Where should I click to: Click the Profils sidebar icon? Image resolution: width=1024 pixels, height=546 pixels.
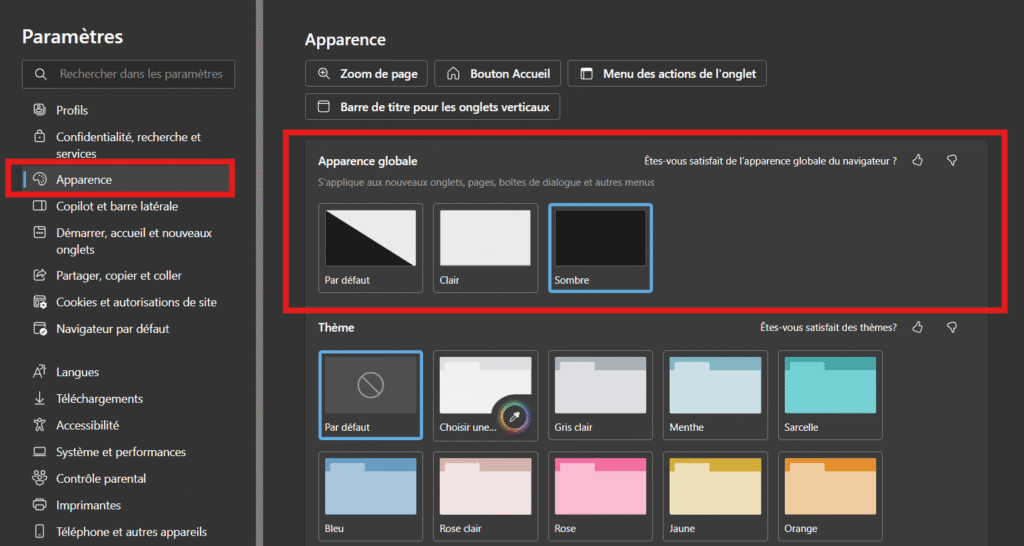pyautogui.click(x=40, y=110)
